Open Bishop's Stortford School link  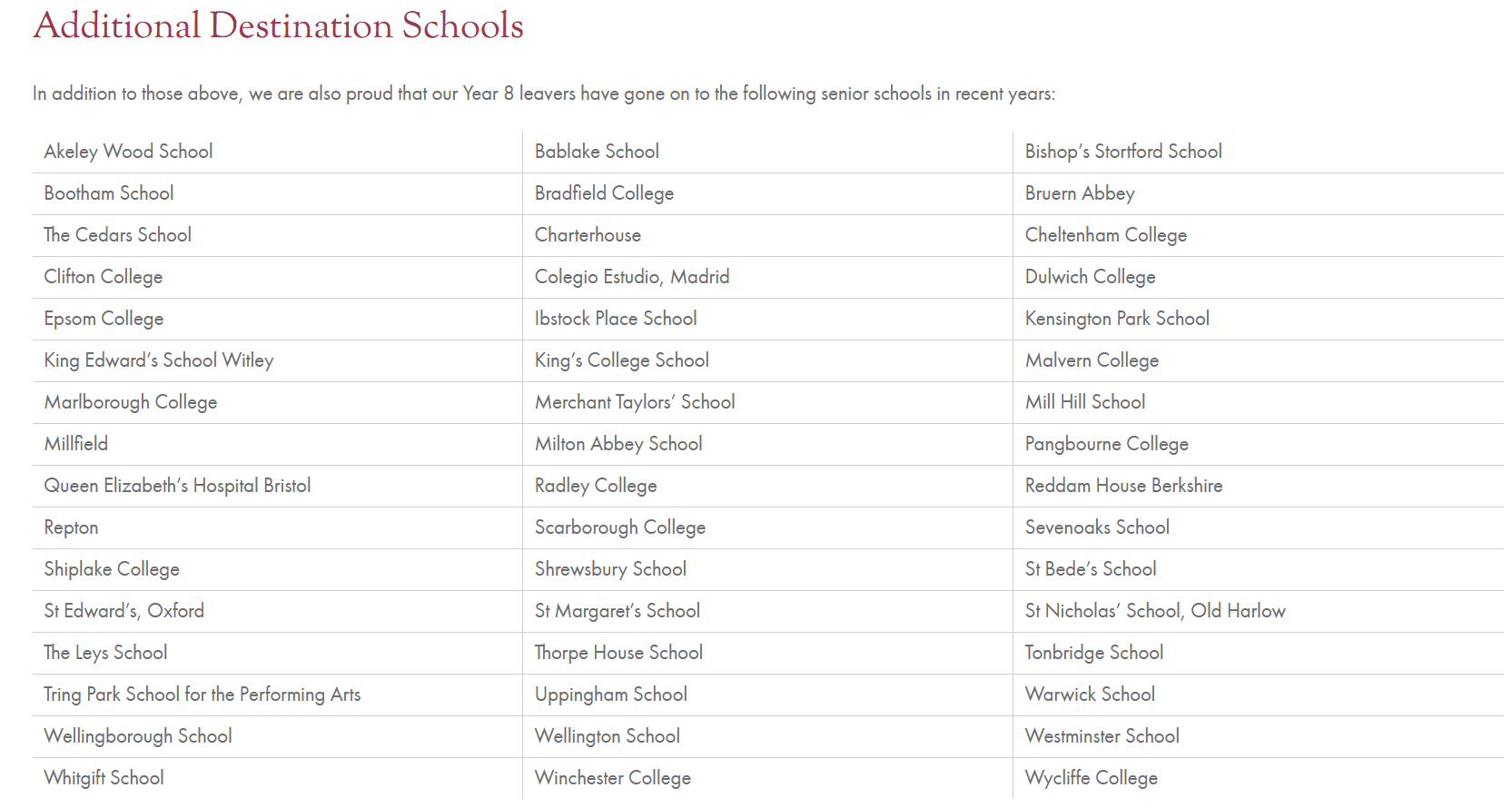coord(1123,152)
